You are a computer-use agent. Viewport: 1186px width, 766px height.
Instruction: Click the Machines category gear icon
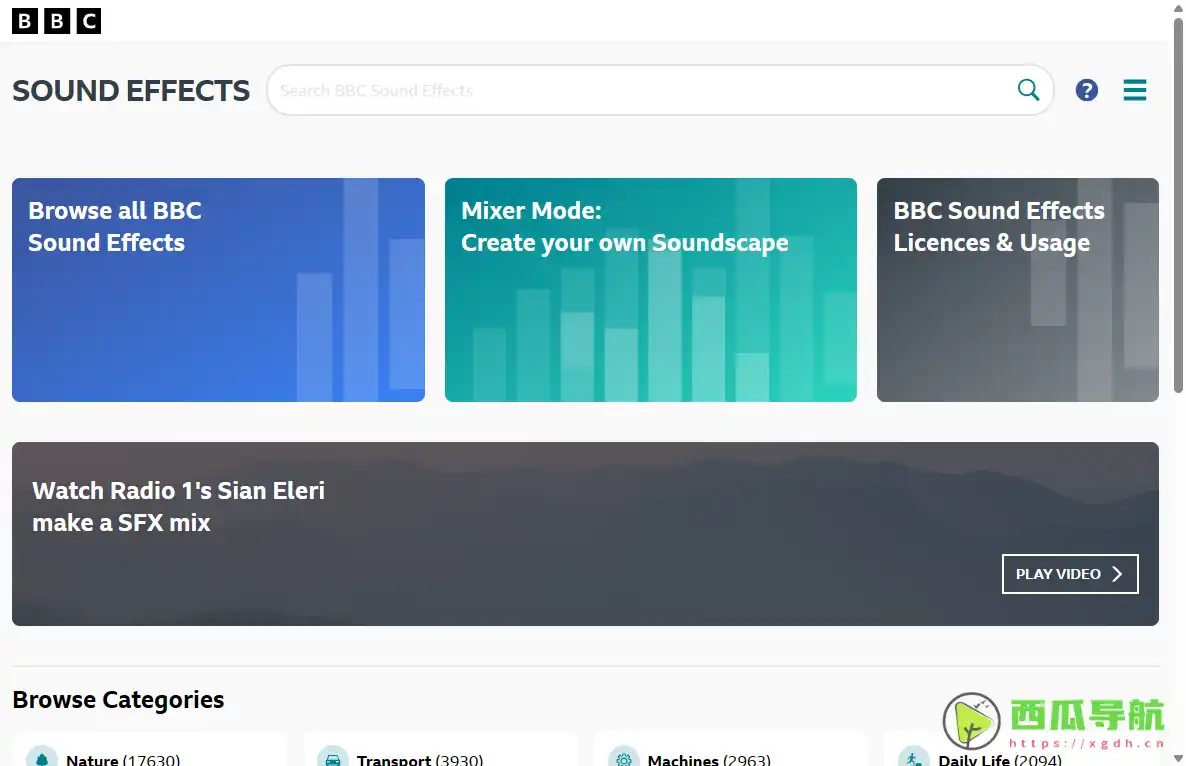tap(623, 758)
